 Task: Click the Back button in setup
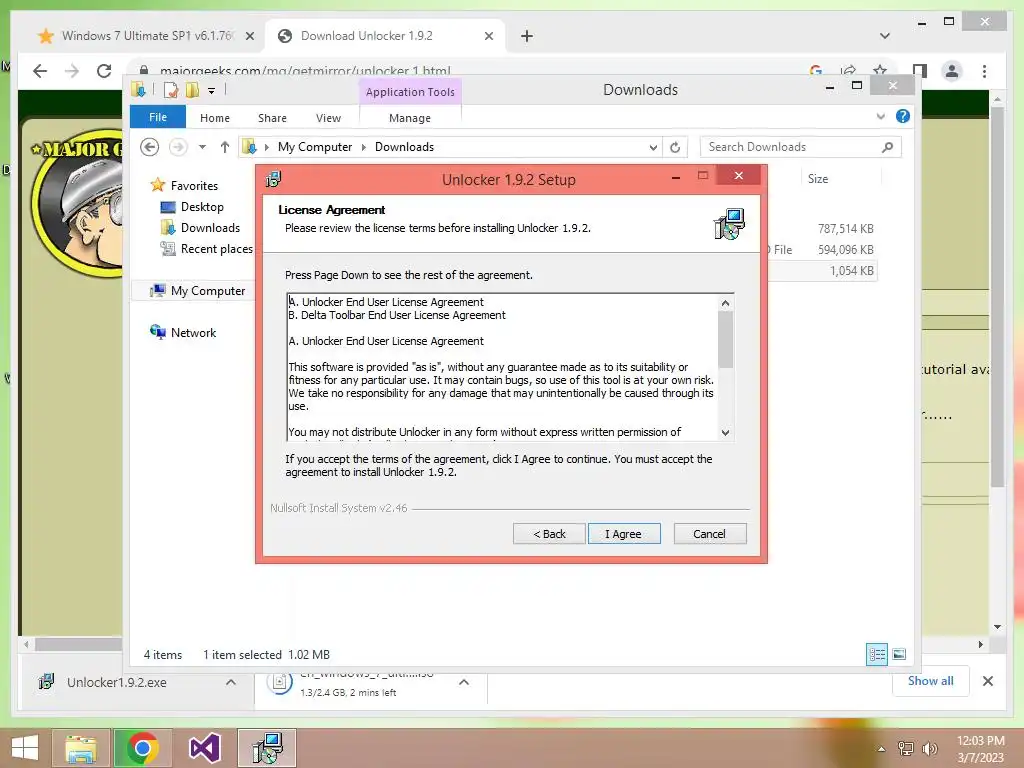coord(549,534)
